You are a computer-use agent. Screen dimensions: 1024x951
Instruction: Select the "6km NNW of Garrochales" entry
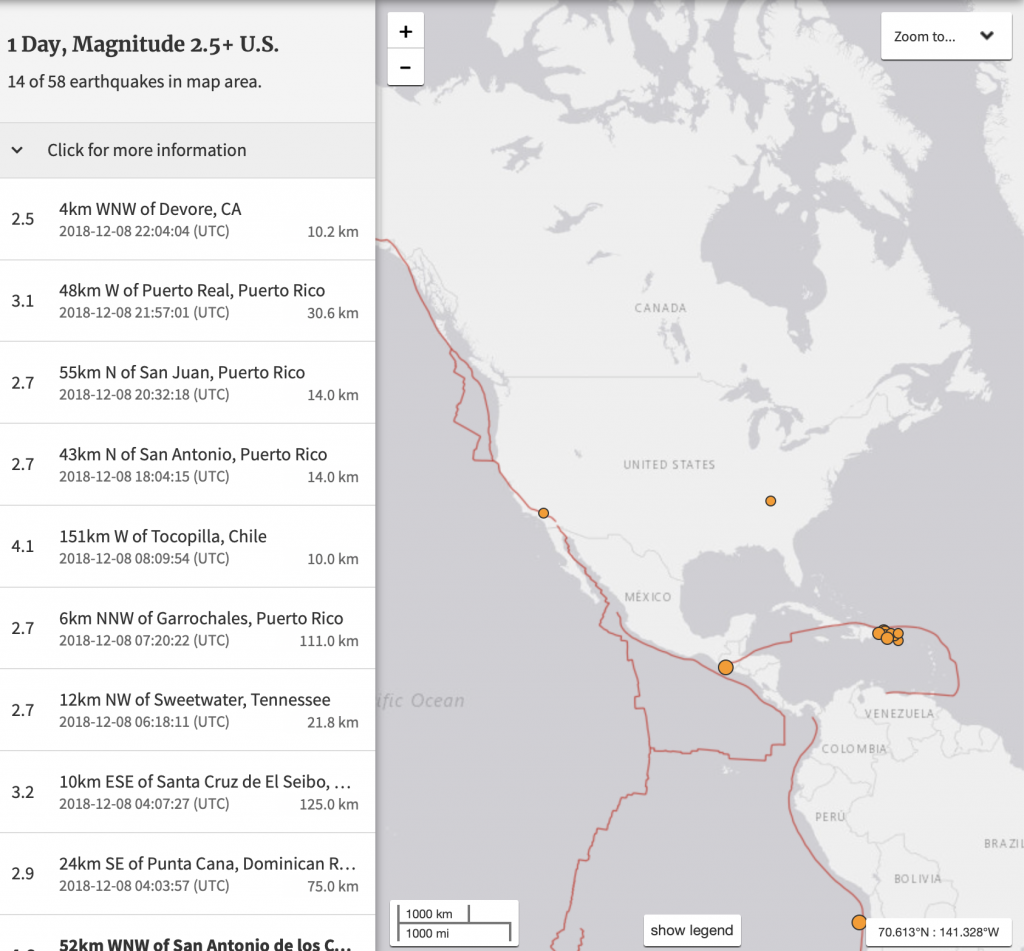click(187, 628)
